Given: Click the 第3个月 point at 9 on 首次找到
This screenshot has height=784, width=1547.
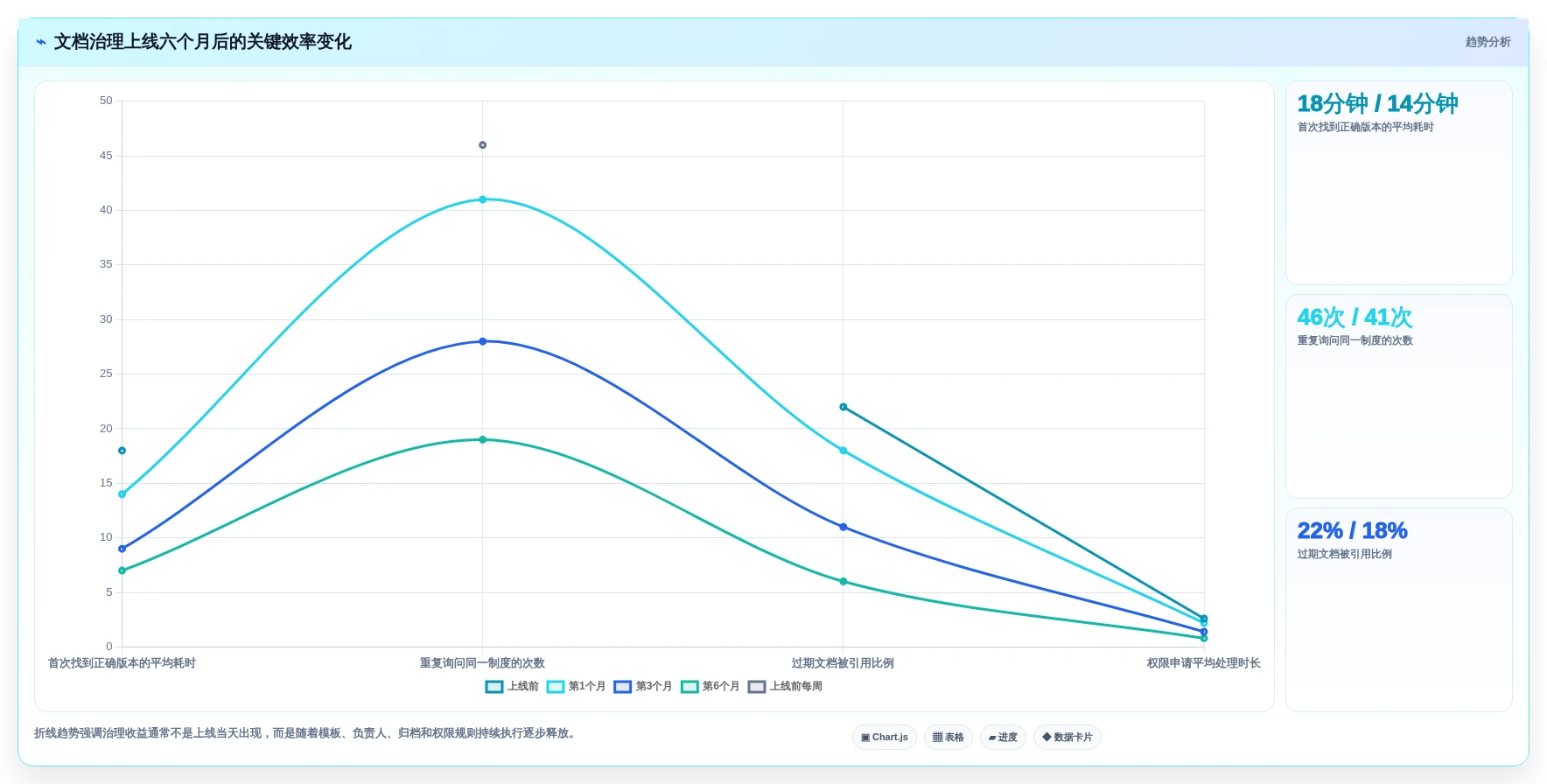Looking at the screenshot, I should click(122, 549).
